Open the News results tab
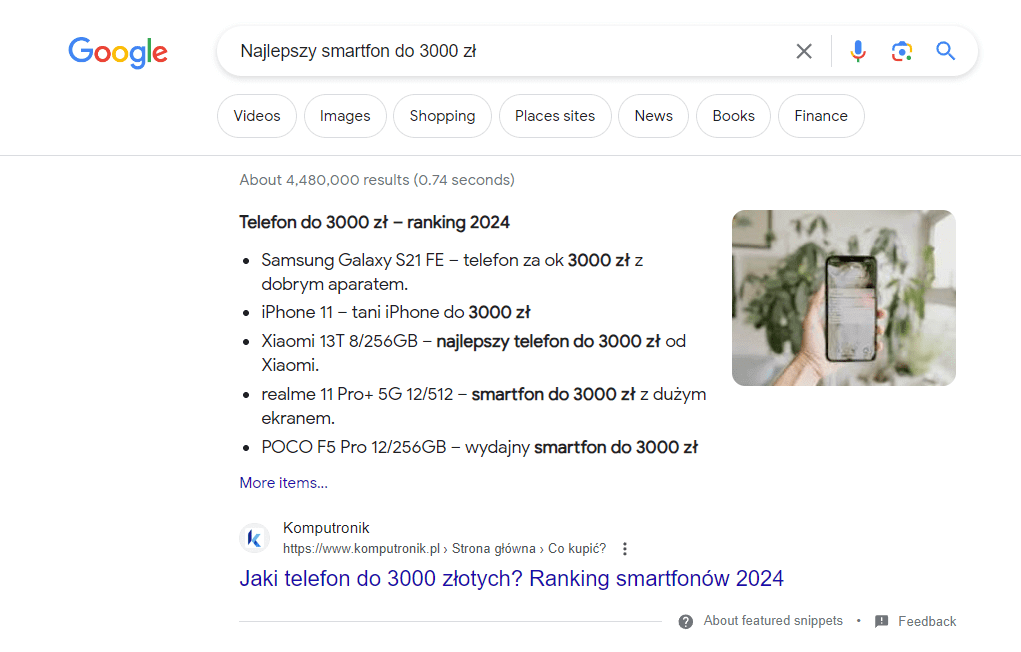 pos(653,116)
